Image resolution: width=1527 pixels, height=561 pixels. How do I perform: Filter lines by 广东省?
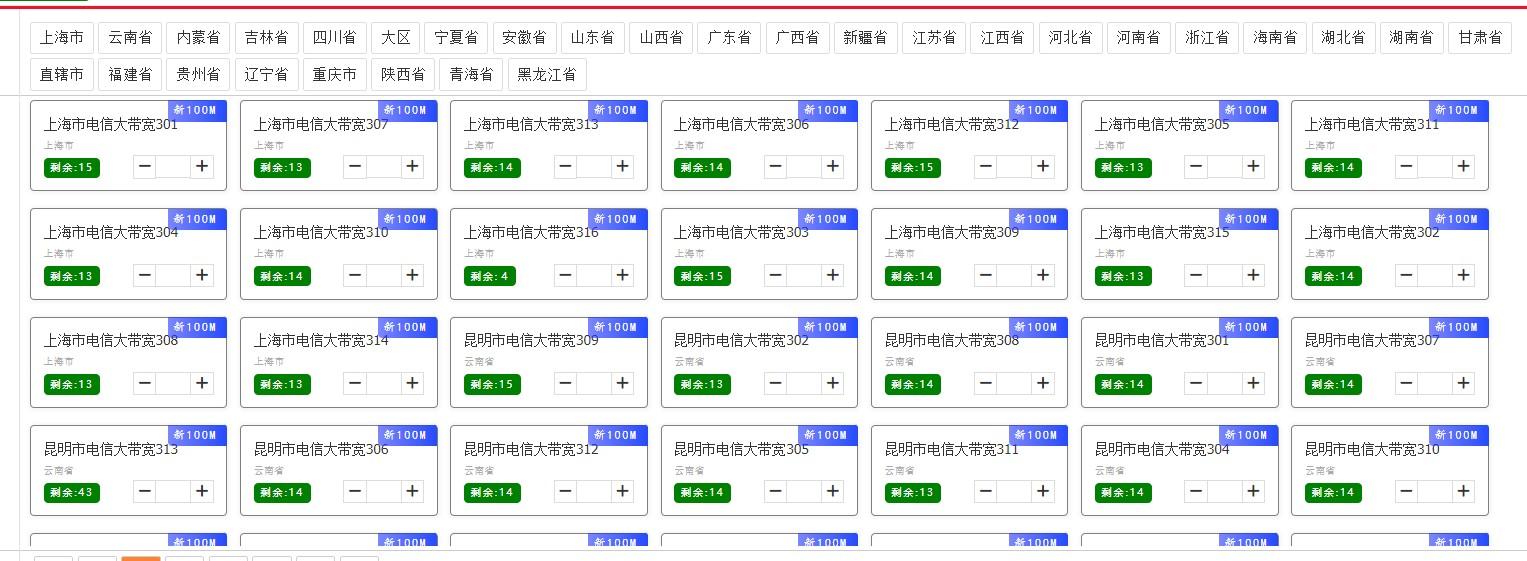(x=729, y=38)
